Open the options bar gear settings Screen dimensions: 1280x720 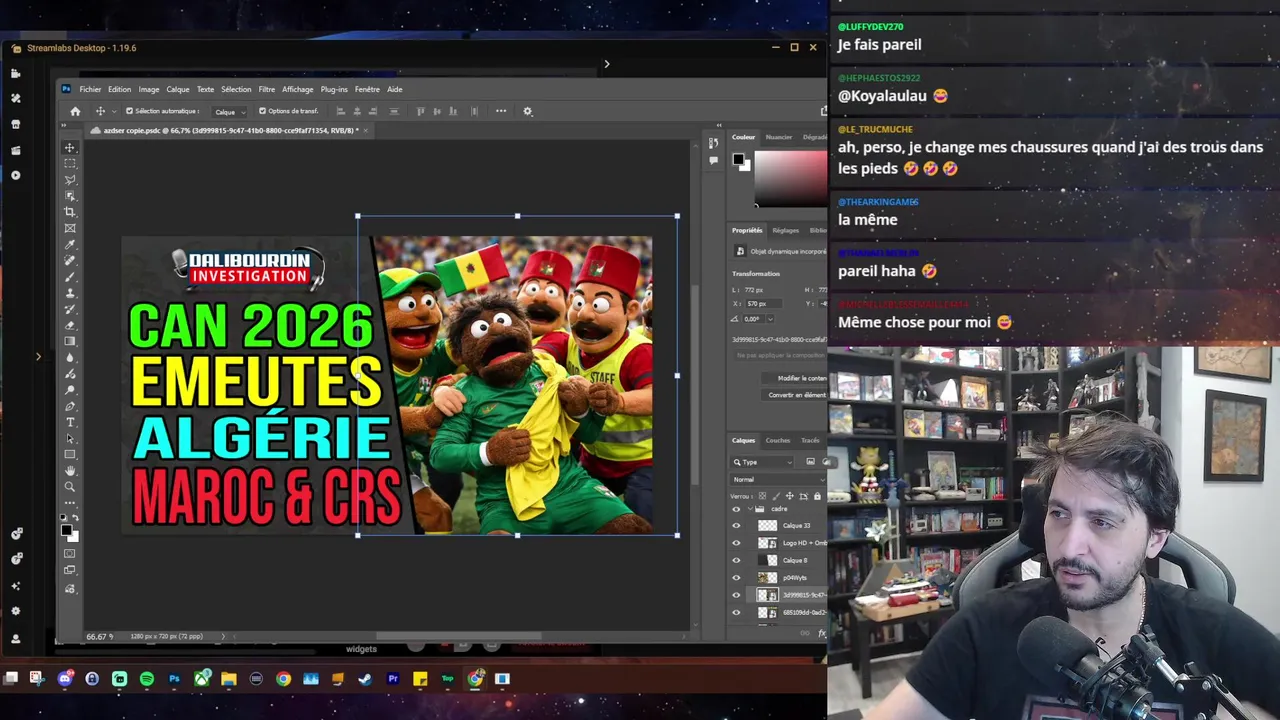click(528, 111)
